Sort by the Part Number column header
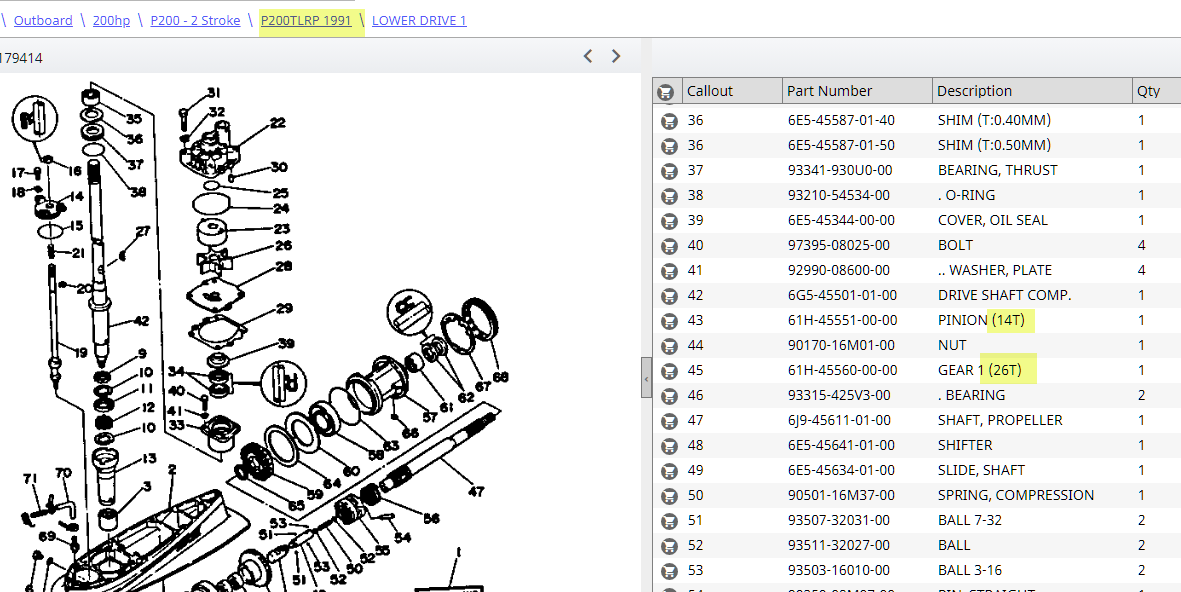 coord(857,91)
